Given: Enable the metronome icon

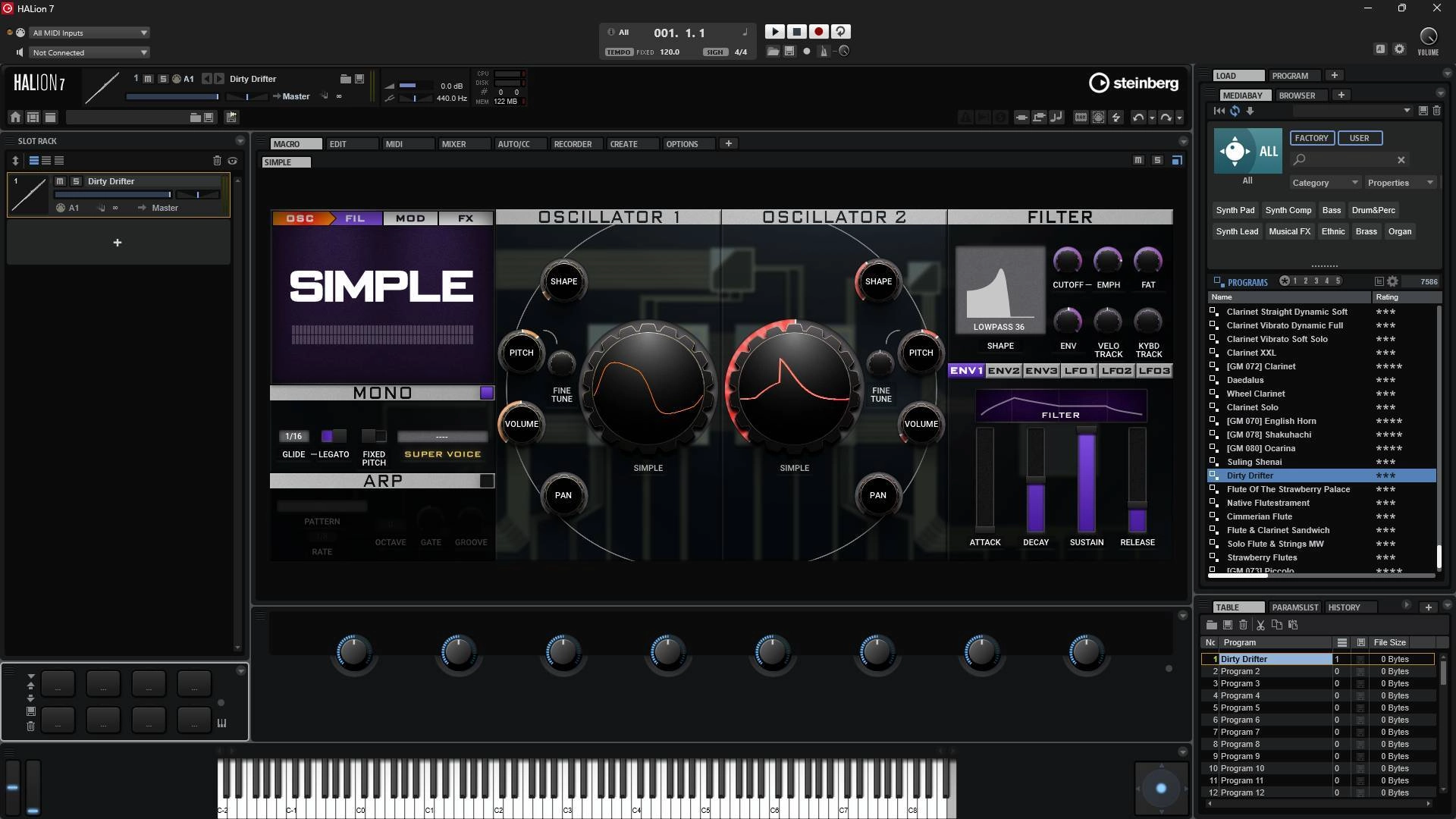Looking at the screenshot, I should tap(824, 52).
